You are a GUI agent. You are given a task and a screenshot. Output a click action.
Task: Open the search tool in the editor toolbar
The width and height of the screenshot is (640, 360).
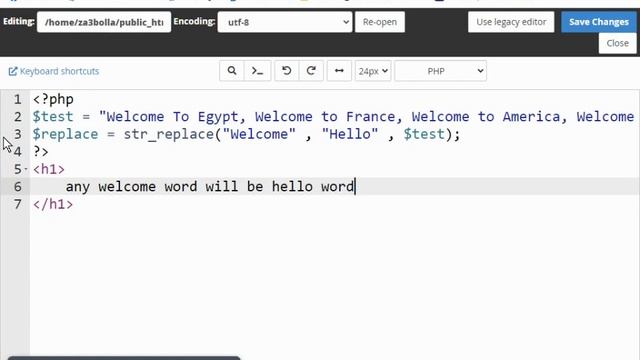(232, 71)
